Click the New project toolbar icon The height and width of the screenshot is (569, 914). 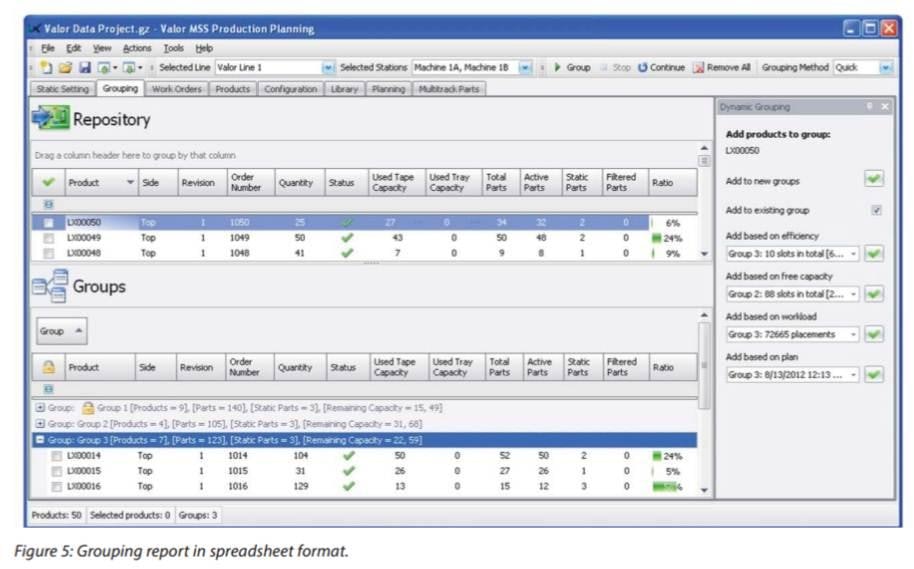click(x=46, y=68)
